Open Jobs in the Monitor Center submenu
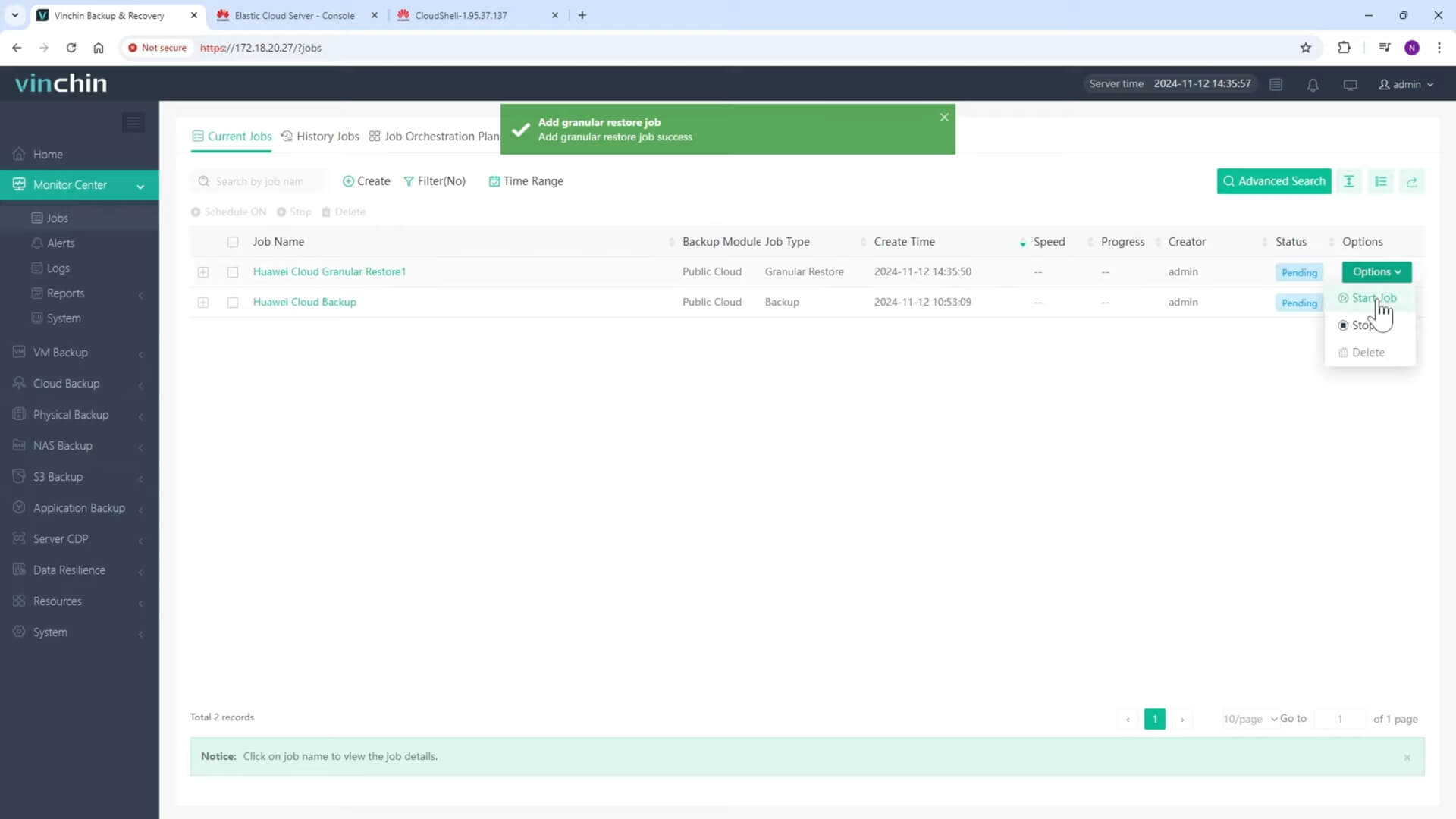This screenshot has height=819, width=1456. [58, 218]
